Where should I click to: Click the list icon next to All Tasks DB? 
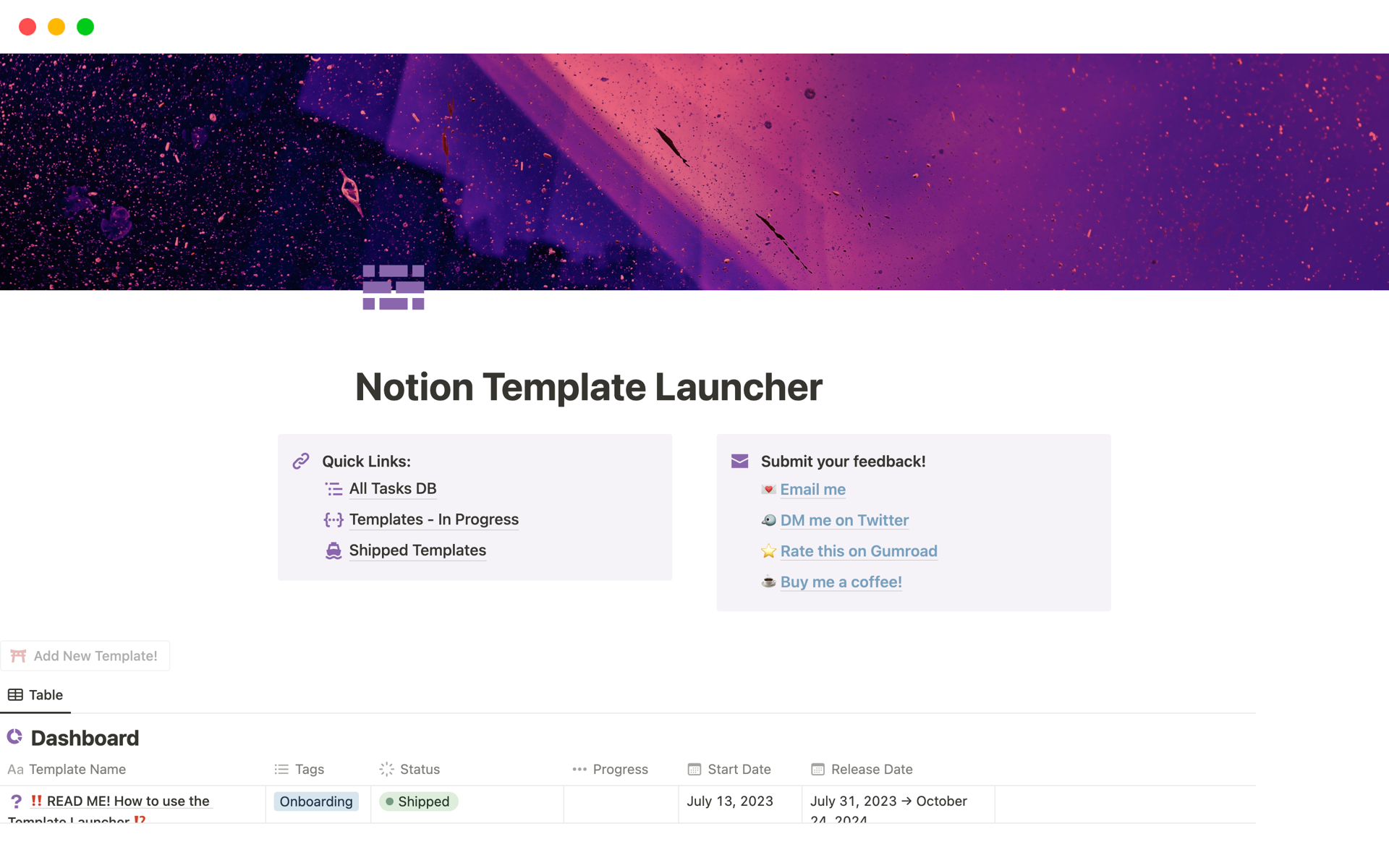coord(334,490)
